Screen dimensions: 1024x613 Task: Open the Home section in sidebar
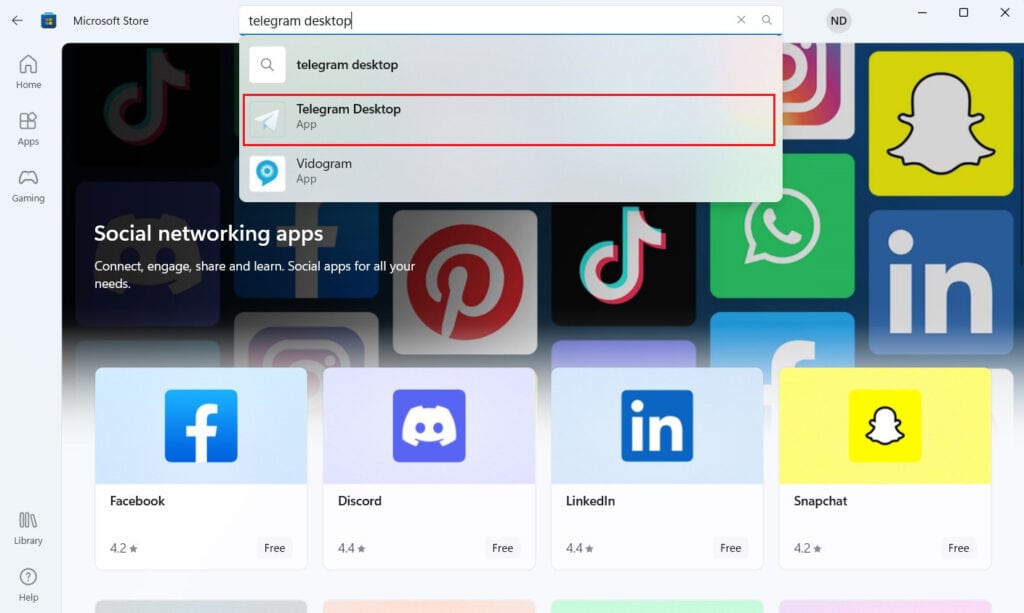coord(28,72)
